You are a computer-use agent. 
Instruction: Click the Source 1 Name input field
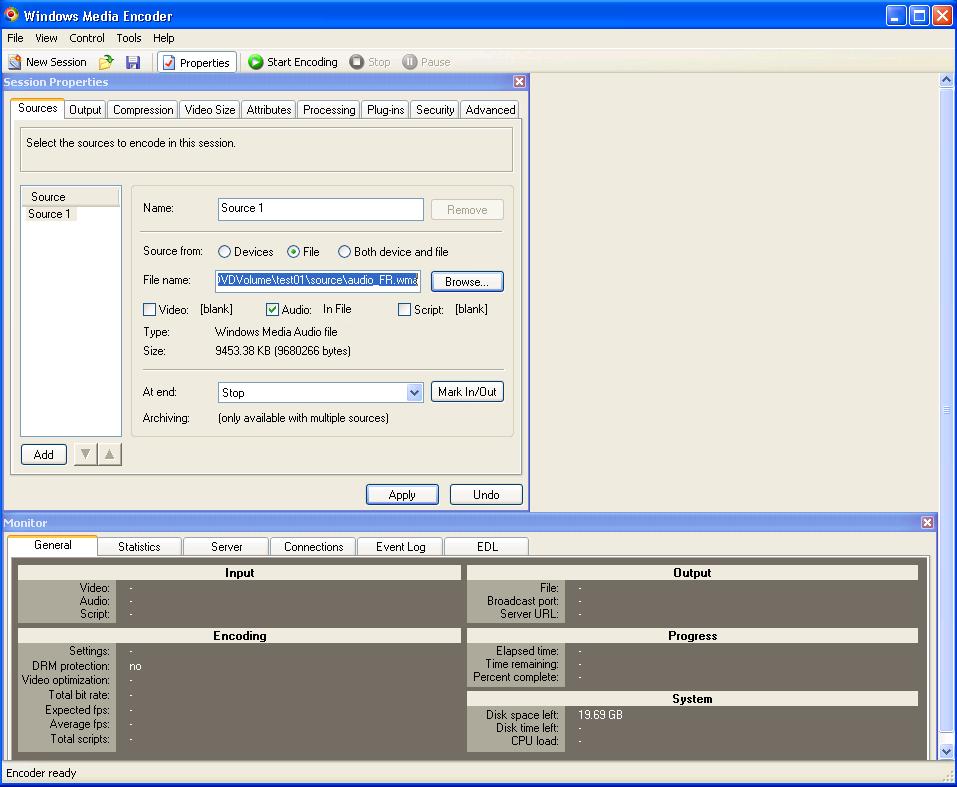[x=320, y=209]
